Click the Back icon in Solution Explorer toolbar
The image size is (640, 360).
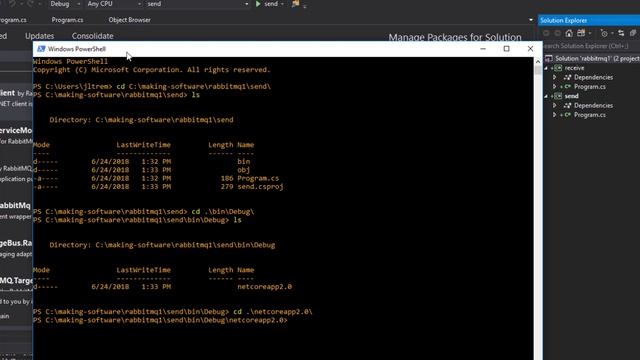pos(546,33)
